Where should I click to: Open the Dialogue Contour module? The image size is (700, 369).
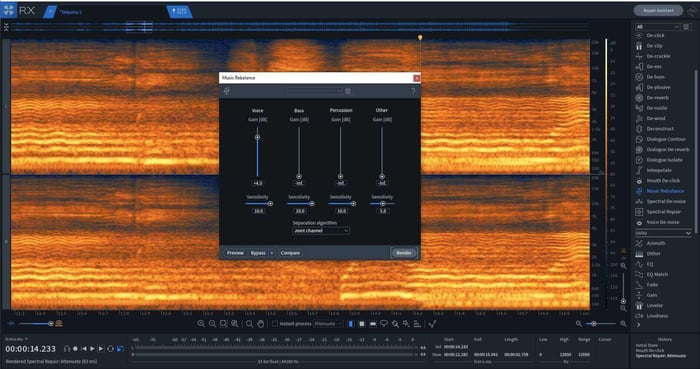[x=666, y=139]
